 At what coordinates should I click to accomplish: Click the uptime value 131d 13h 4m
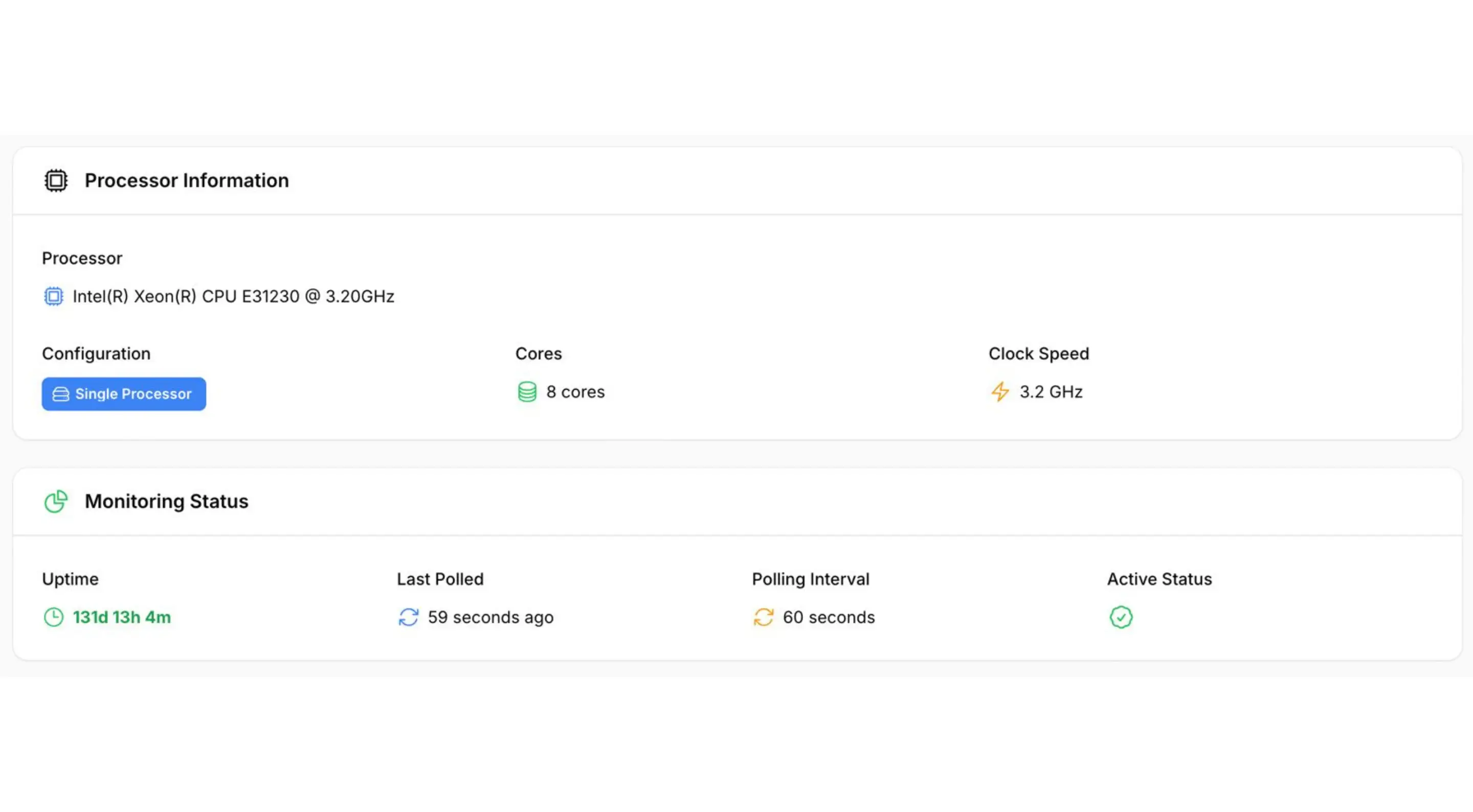coord(122,617)
